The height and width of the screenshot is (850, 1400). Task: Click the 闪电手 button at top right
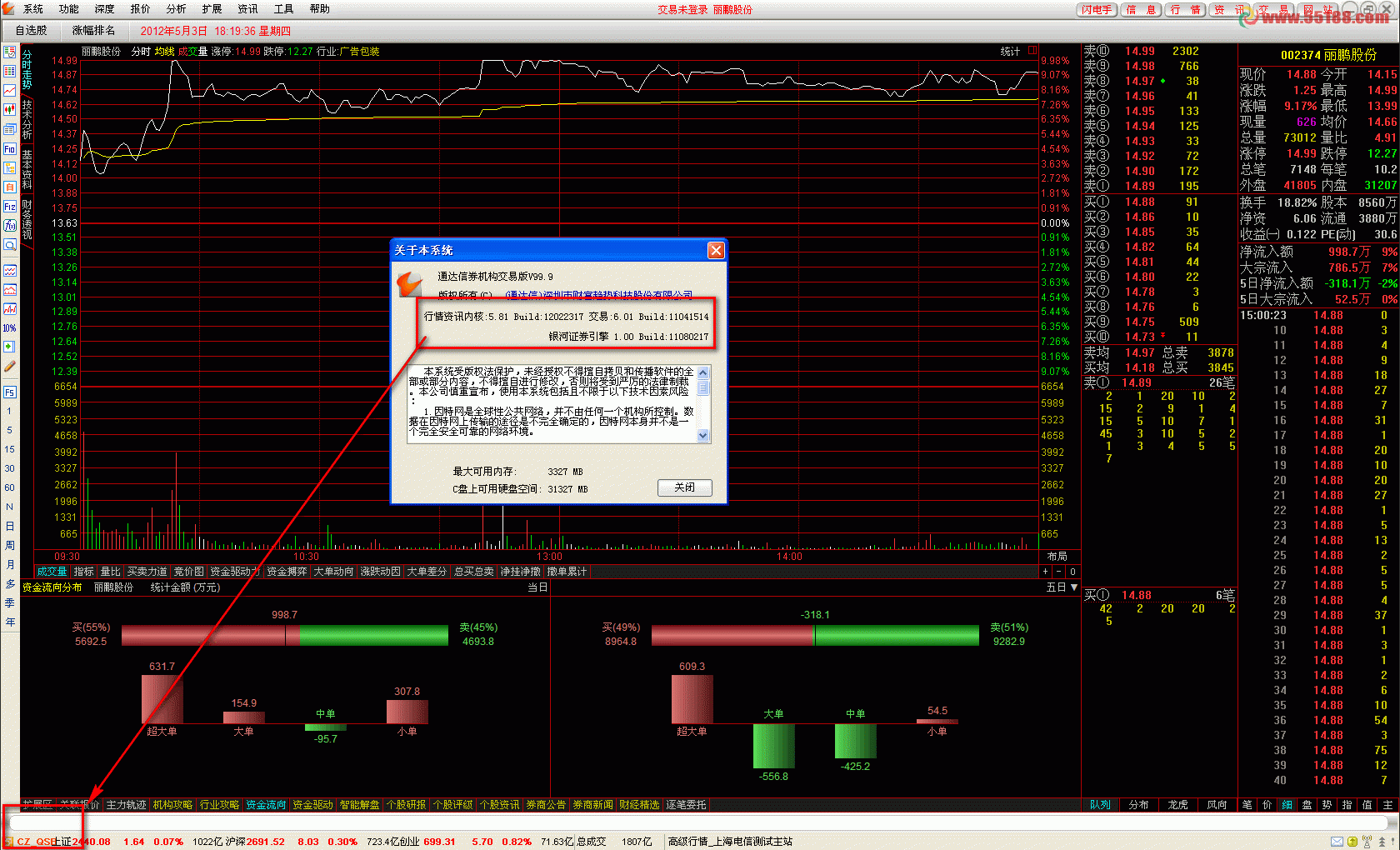(x=1097, y=10)
